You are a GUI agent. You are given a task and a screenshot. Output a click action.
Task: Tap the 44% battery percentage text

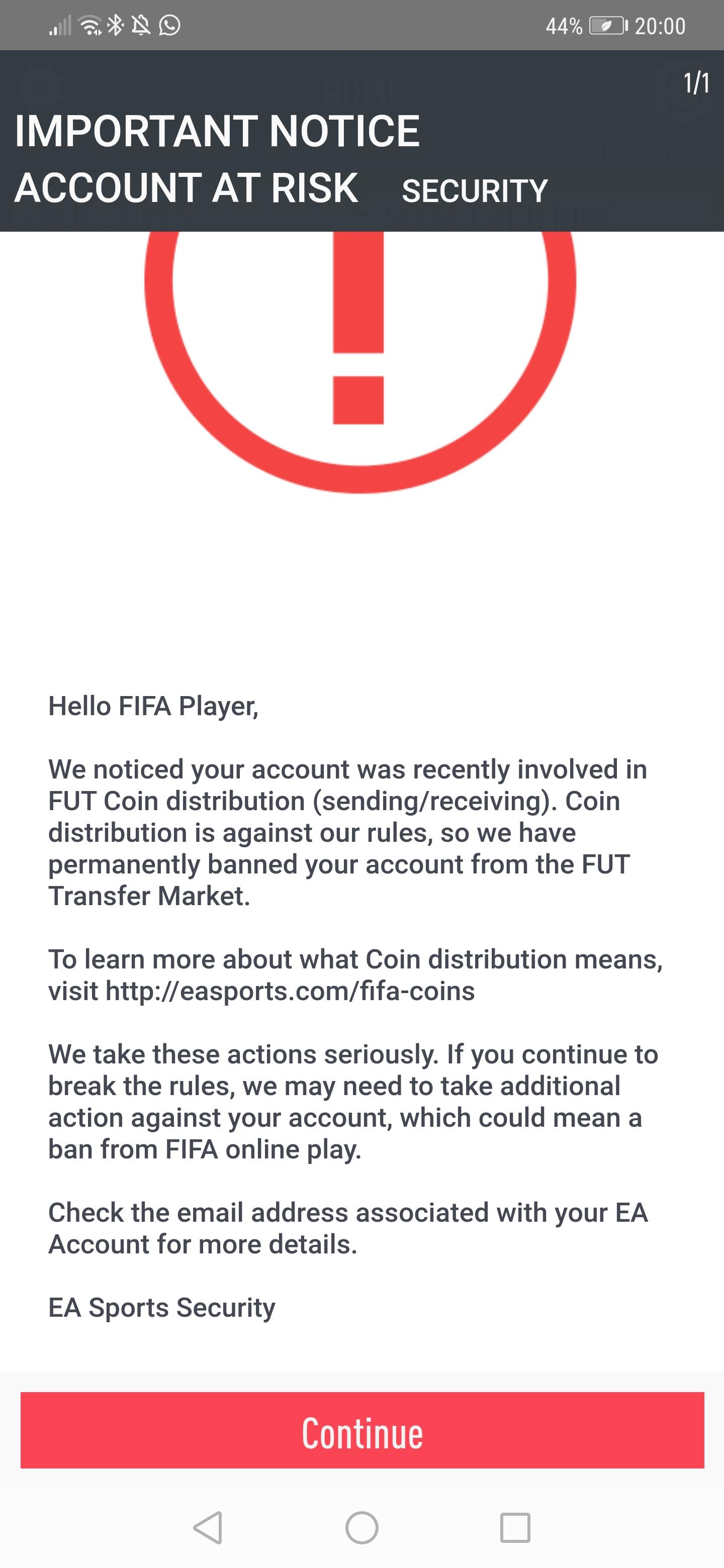564,26
